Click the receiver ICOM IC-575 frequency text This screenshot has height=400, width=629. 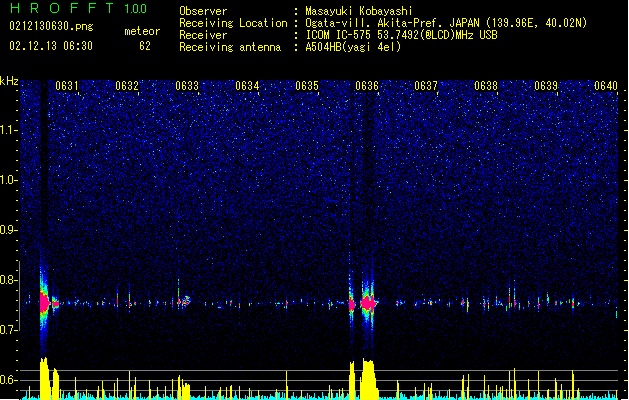(x=401, y=35)
